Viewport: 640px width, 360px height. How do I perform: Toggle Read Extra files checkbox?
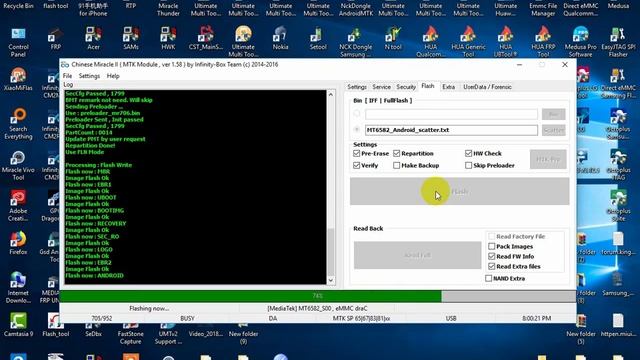click(x=491, y=266)
